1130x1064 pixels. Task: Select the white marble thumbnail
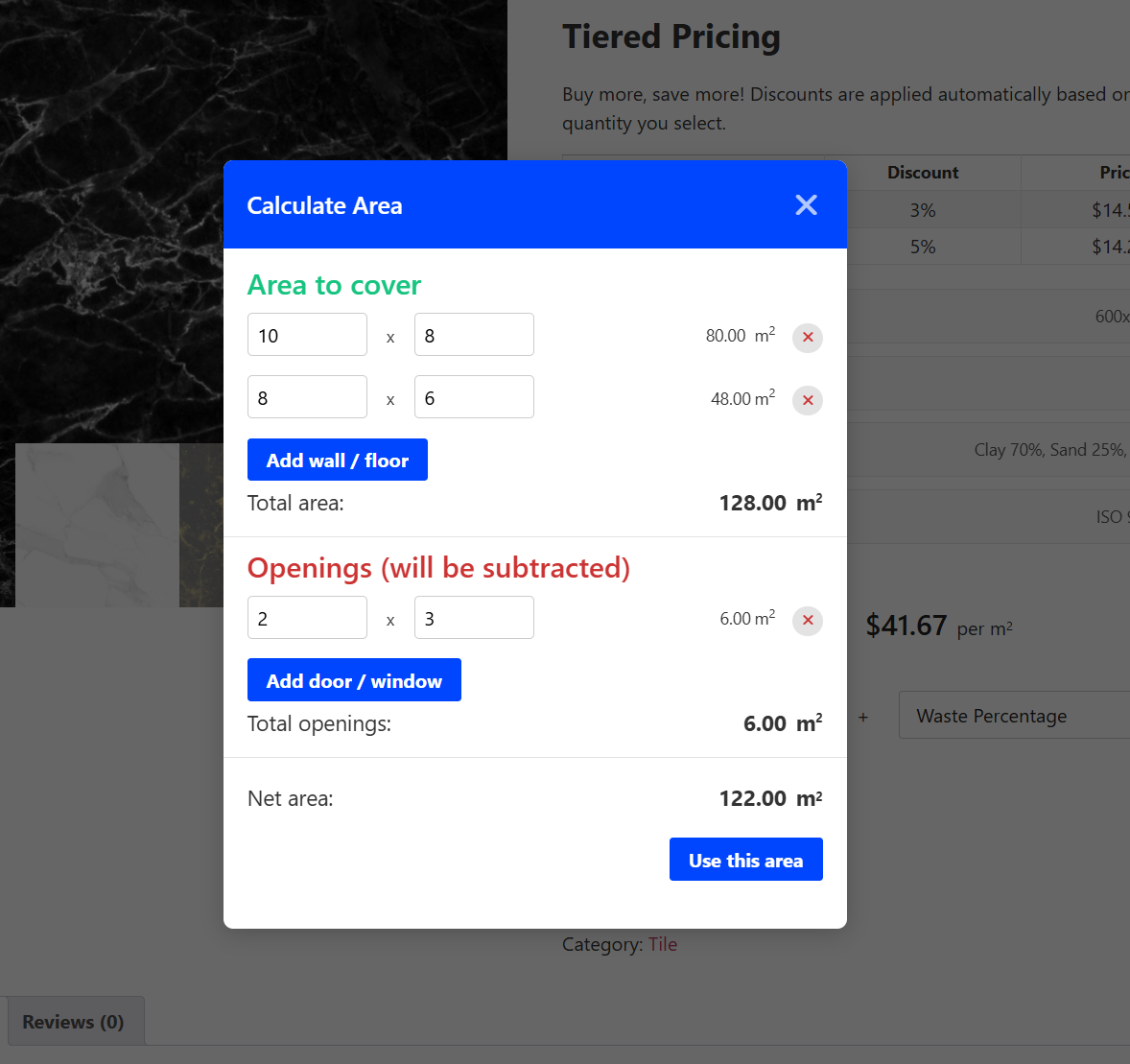point(97,525)
